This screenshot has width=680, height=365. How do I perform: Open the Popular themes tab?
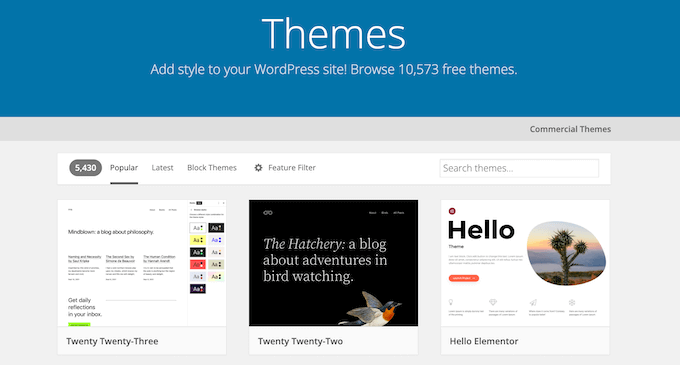pos(124,168)
